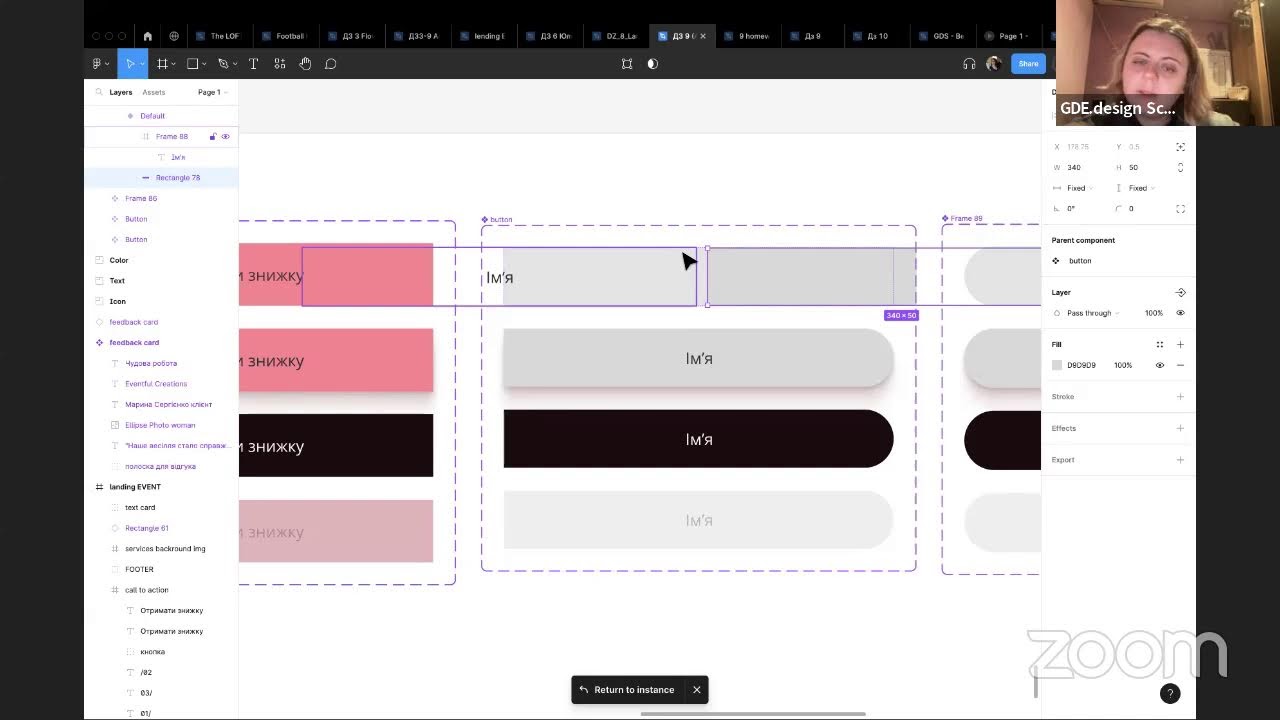Open Fill styles four-dots icon

point(1160,345)
